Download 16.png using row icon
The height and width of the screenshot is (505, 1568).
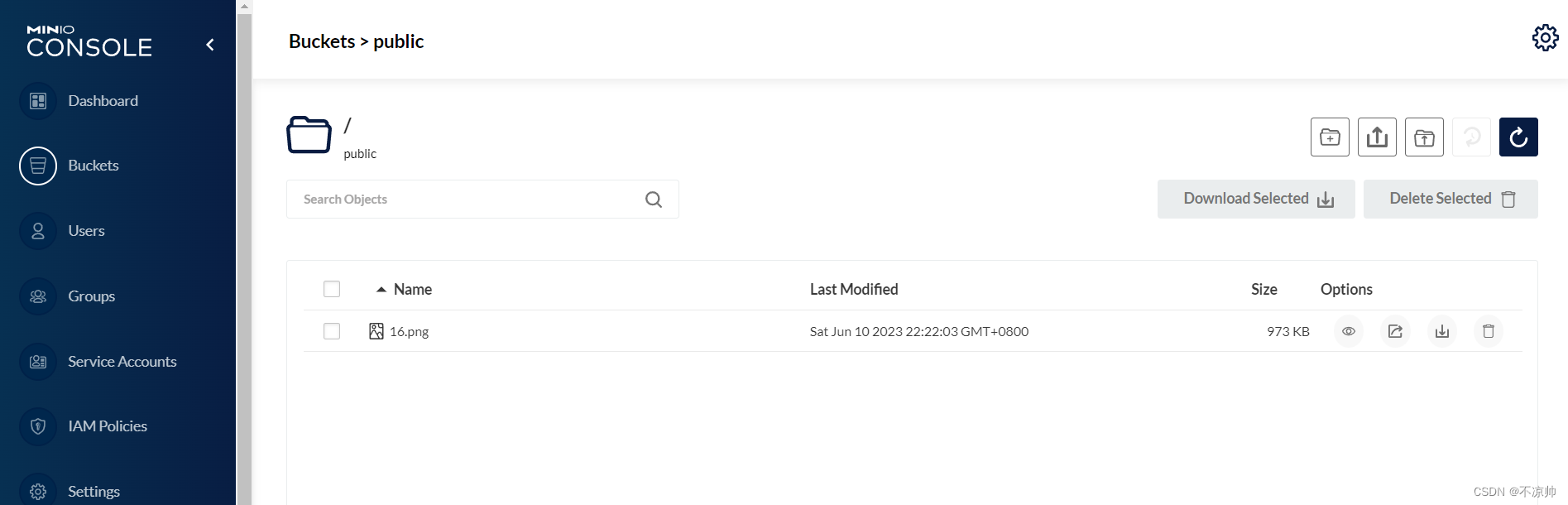pyautogui.click(x=1442, y=331)
